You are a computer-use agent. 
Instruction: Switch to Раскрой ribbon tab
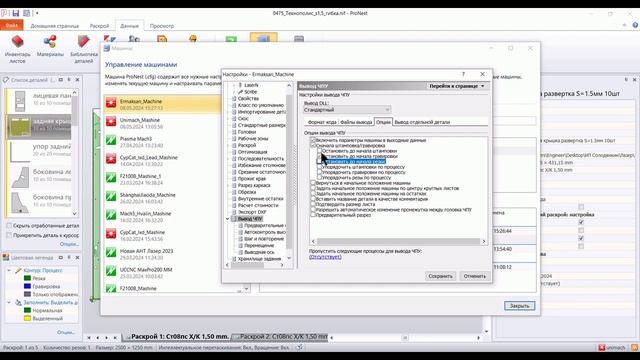99,26
